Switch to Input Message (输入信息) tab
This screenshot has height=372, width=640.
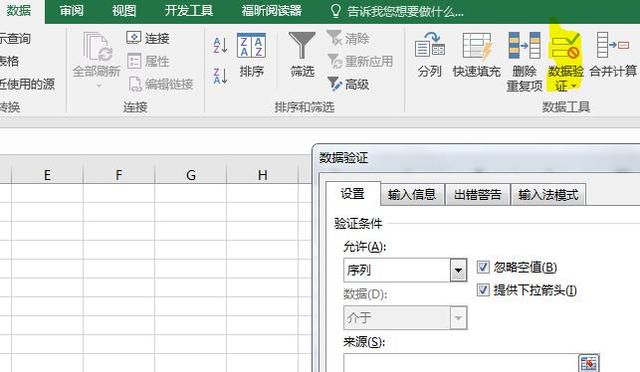412,194
